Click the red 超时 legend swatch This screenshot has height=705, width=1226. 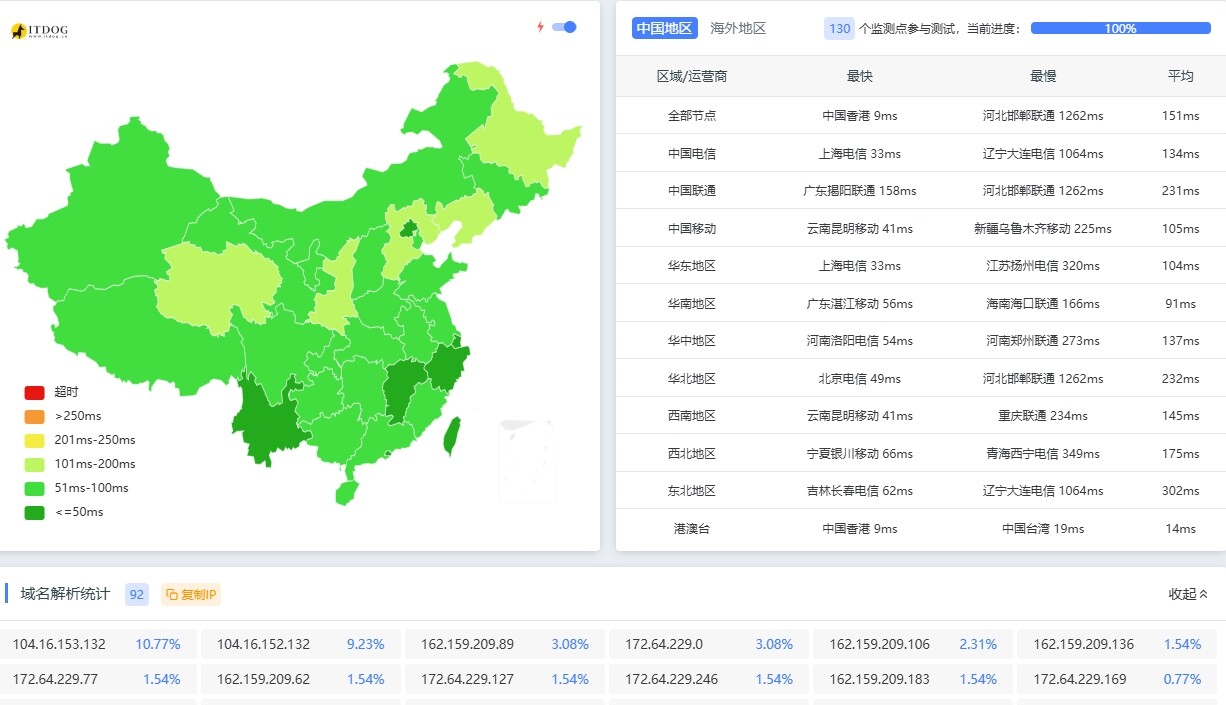35,392
